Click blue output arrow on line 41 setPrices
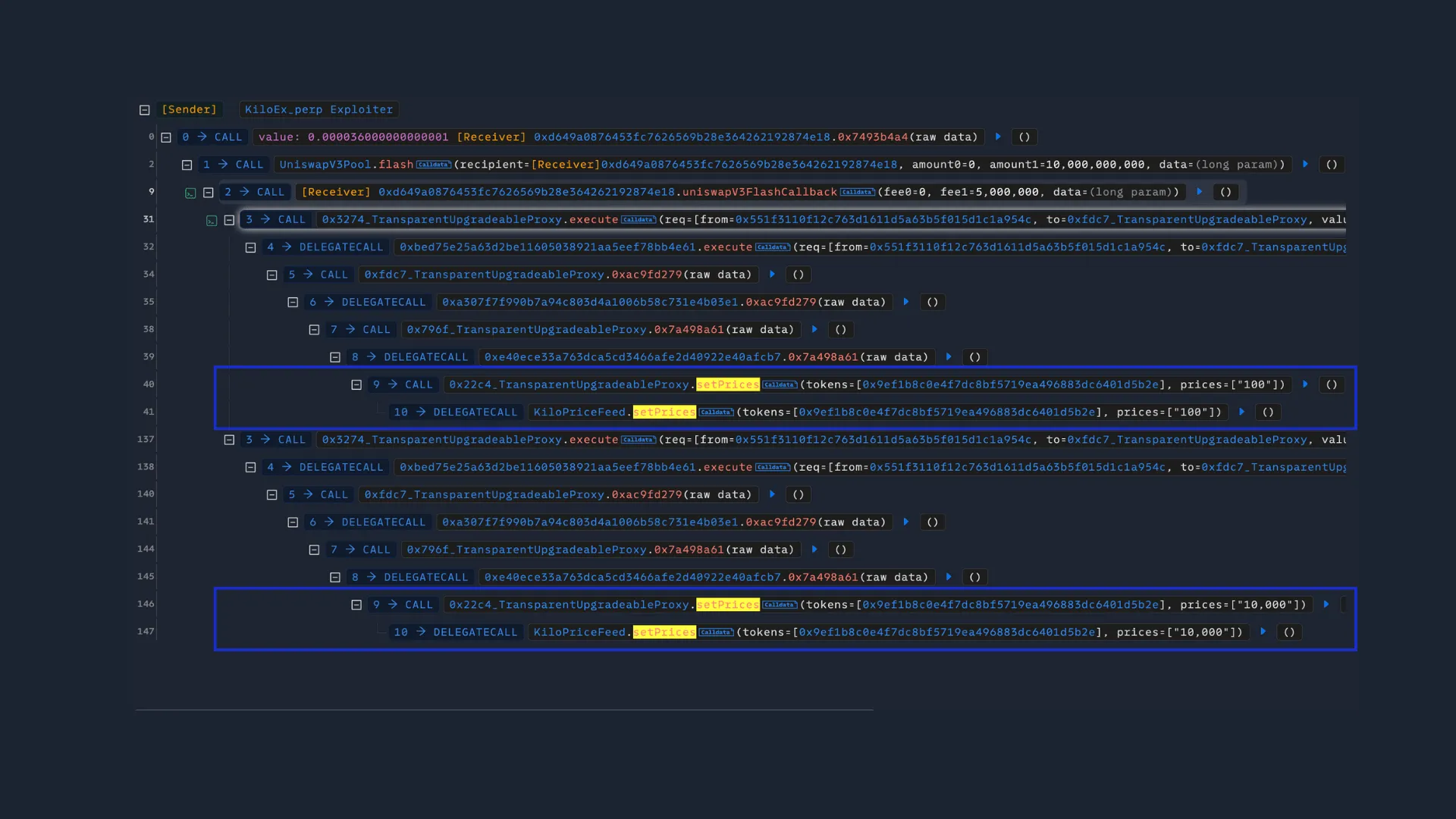 (x=1241, y=412)
